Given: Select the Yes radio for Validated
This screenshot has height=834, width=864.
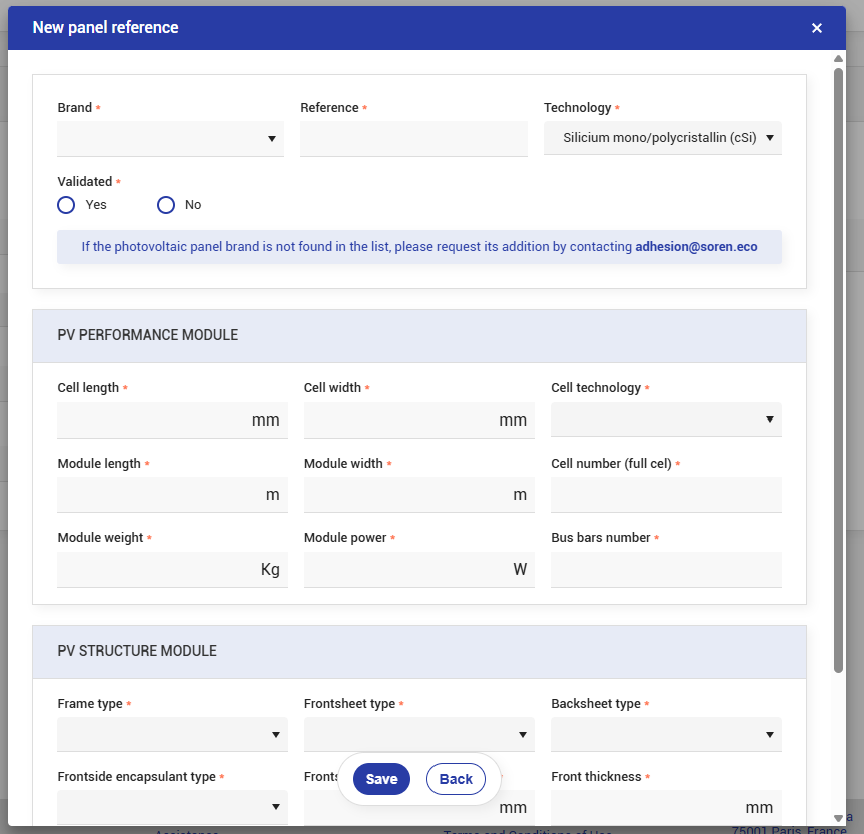Looking at the screenshot, I should (x=67, y=205).
